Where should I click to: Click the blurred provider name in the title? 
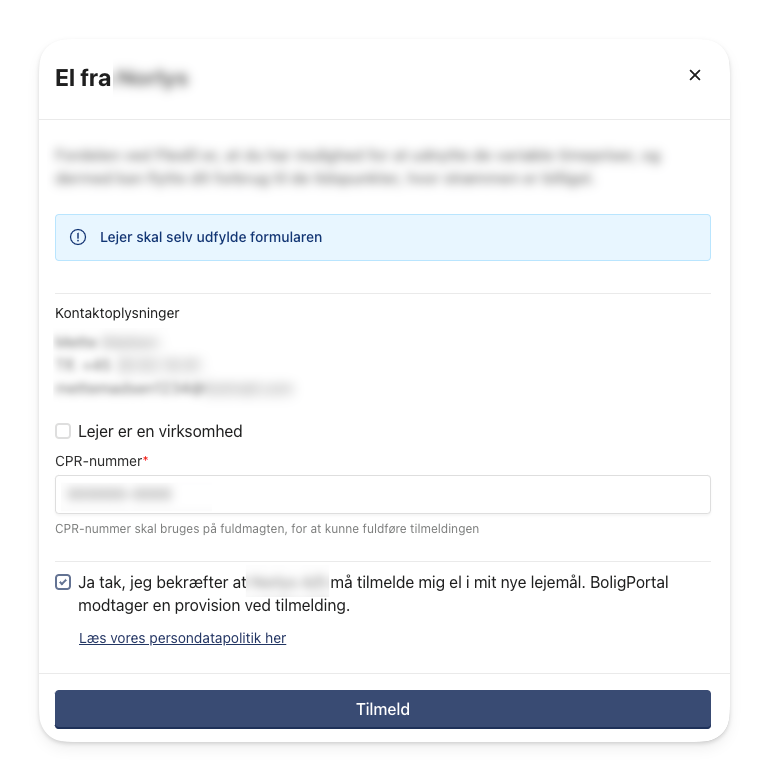[152, 78]
